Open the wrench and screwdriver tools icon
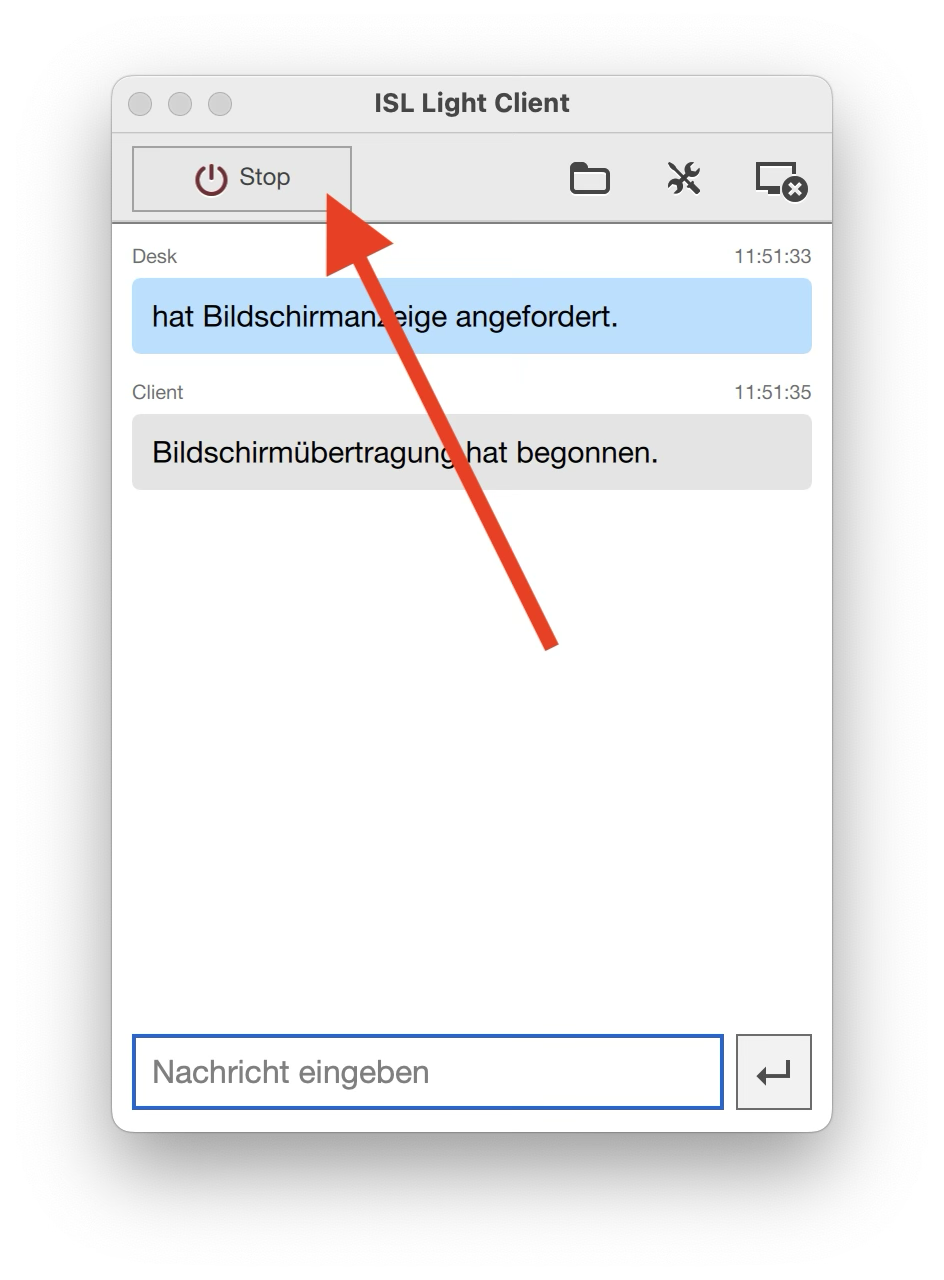 click(x=684, y=179)
